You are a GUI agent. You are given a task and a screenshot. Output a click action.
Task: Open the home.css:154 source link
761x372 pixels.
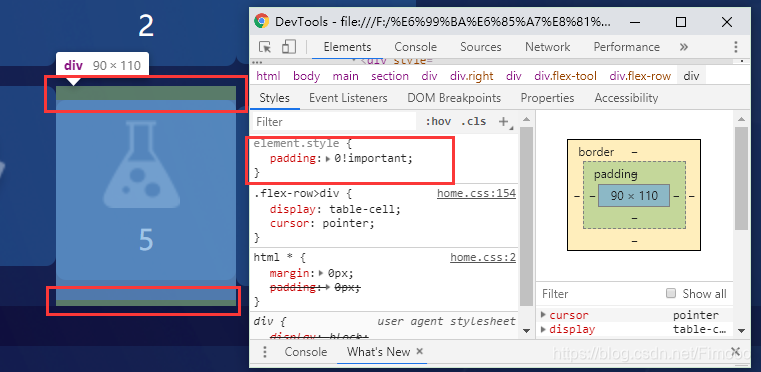476,194
